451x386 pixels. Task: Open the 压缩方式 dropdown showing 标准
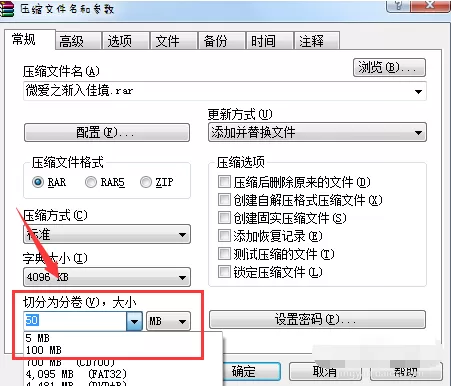107,234
